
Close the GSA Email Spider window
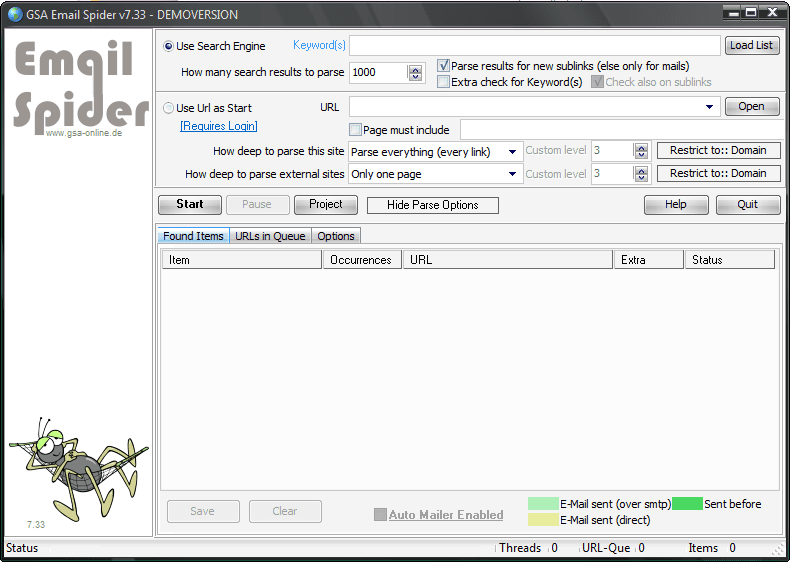tap(772, 13)
